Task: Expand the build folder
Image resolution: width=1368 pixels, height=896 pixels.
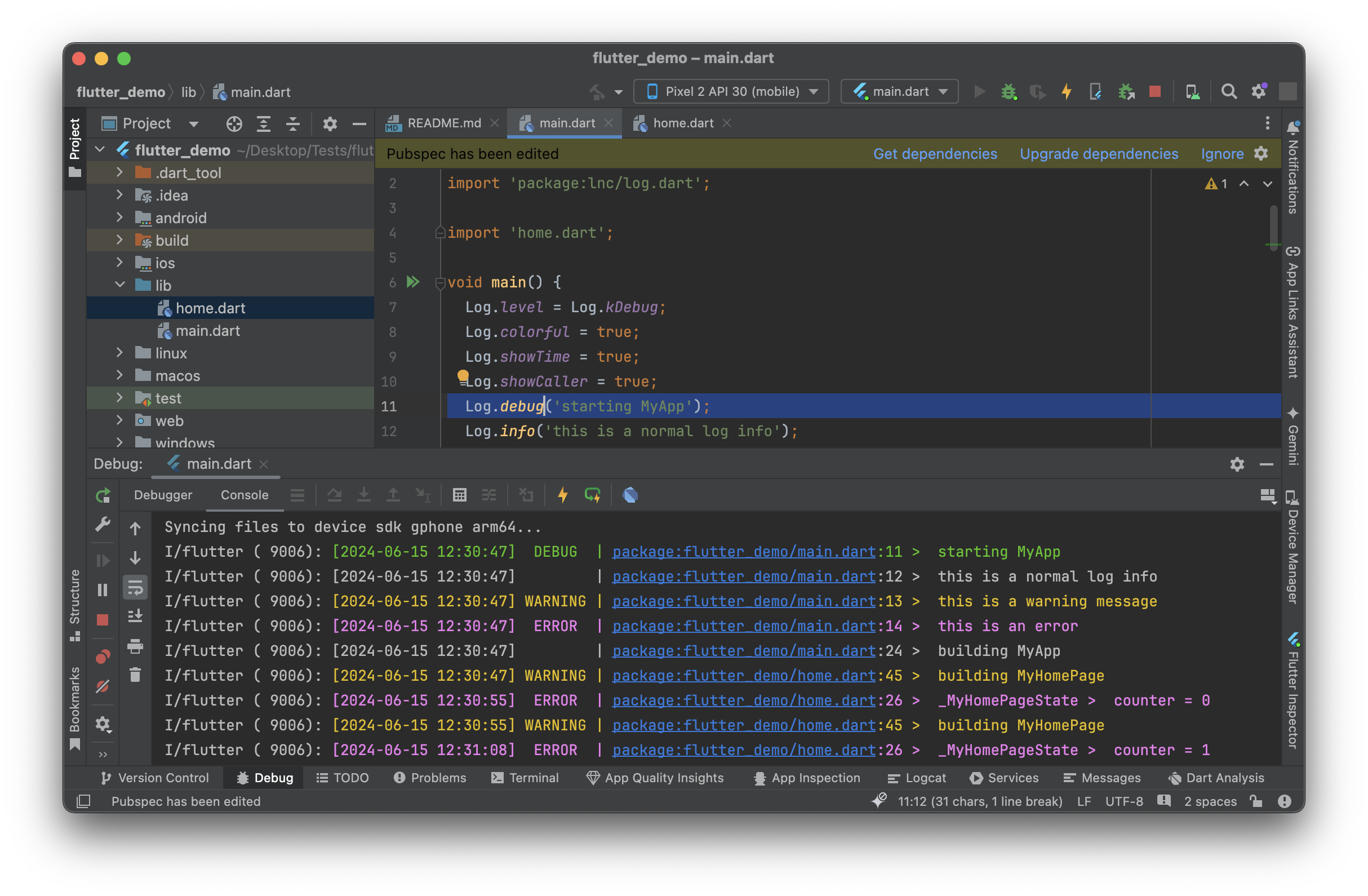Action: point(119,239)
